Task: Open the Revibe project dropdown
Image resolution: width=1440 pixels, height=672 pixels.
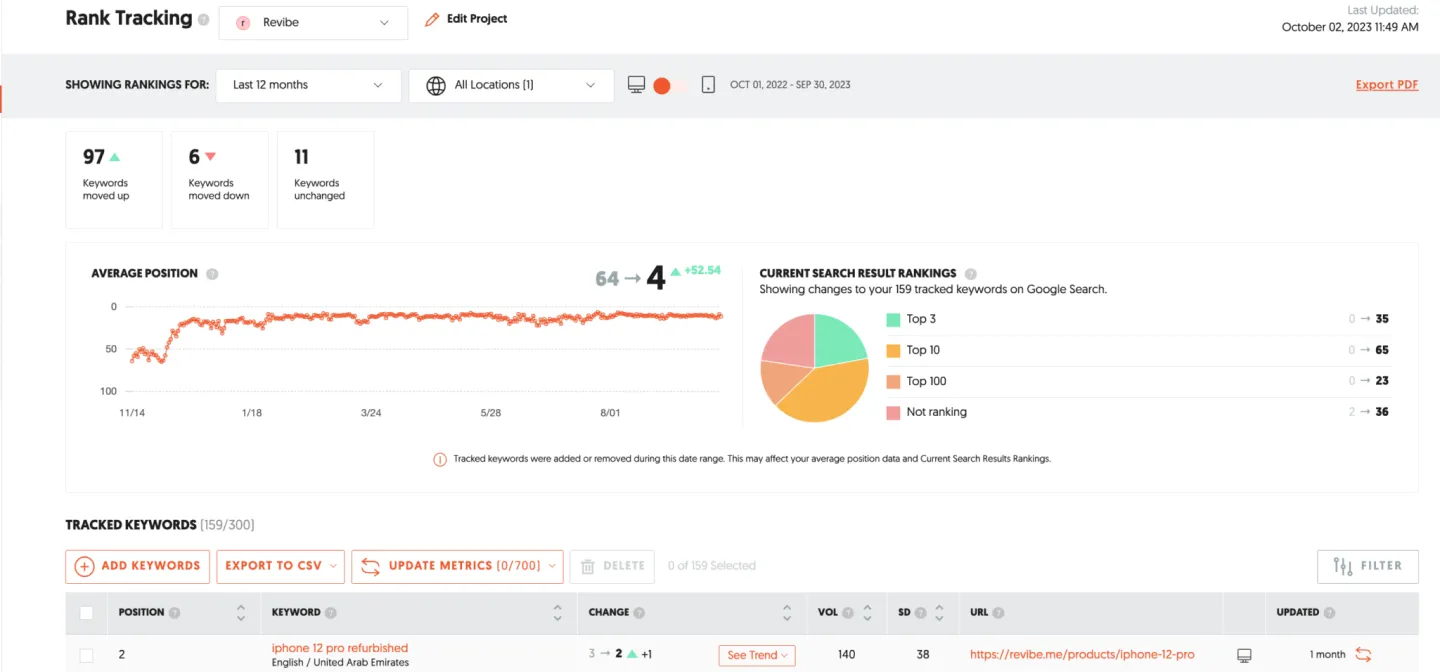Action: [x=313, y=23]
